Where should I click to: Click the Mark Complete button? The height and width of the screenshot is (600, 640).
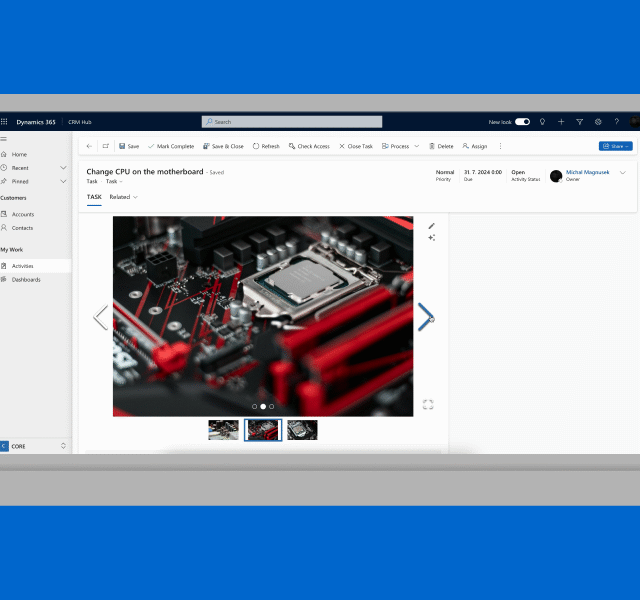pos(171,146)
